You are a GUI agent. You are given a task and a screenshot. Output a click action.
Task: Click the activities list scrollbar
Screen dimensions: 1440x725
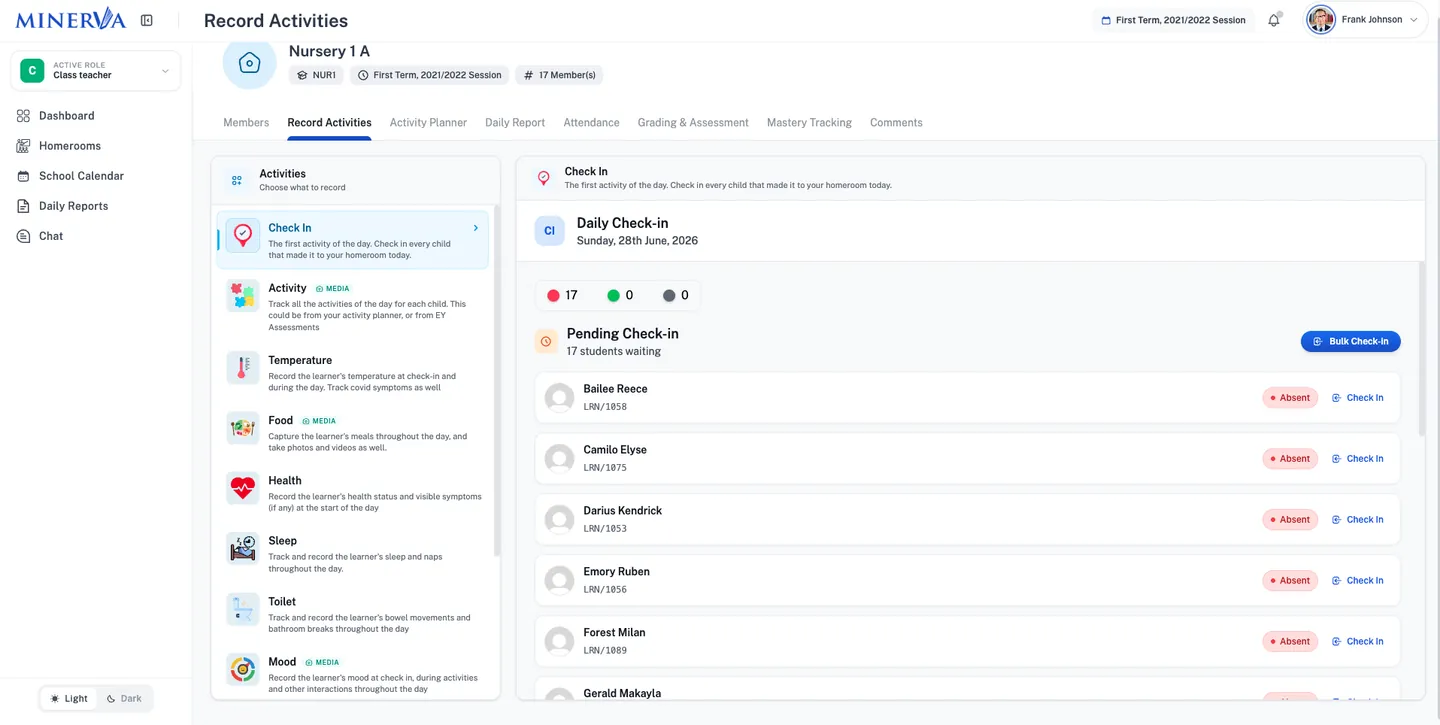[x=497, y=380]
